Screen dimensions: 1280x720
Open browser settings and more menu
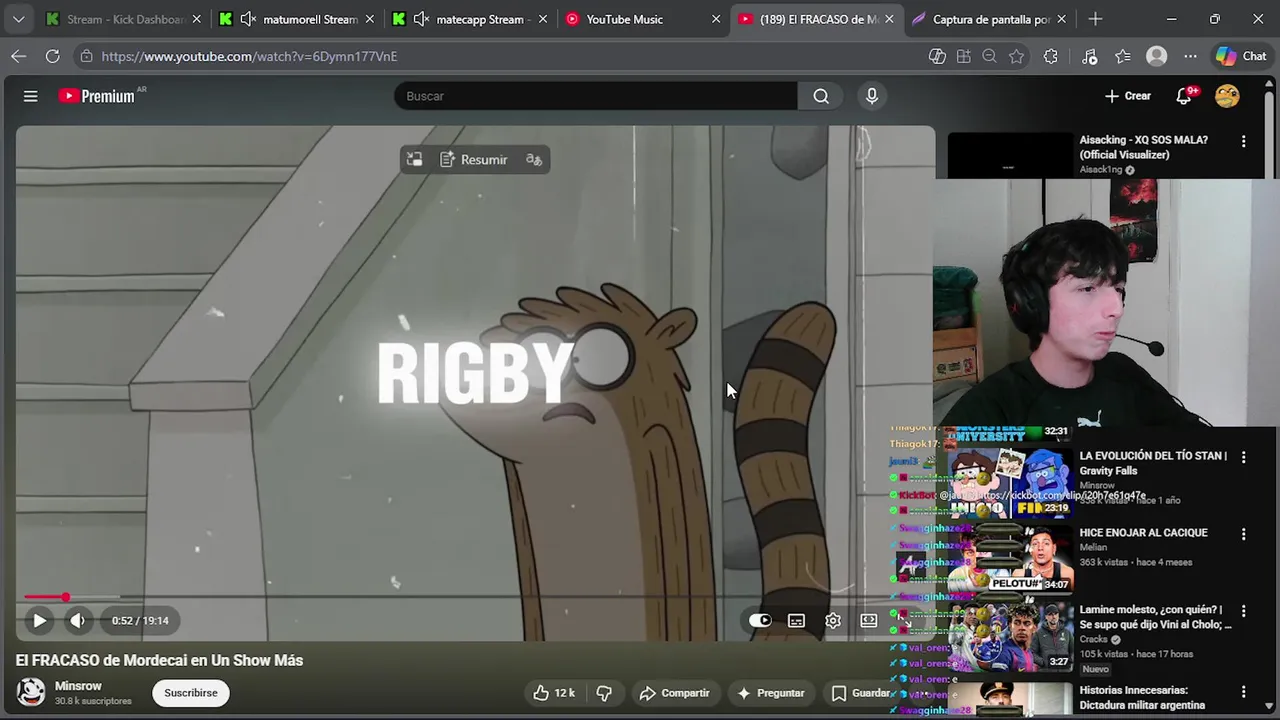click(1190, 56)
